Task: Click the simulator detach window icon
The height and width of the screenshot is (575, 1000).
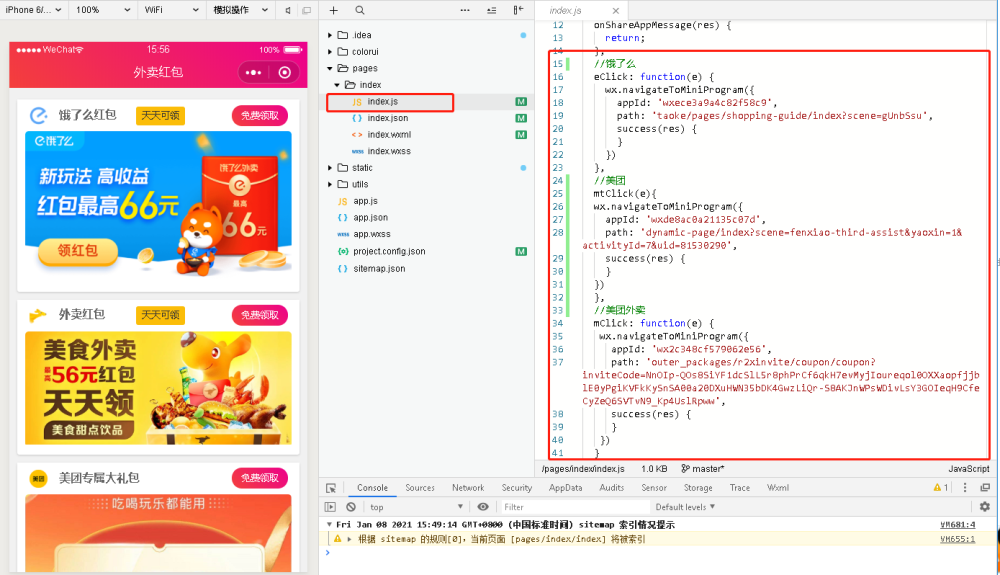Action: 307,10
